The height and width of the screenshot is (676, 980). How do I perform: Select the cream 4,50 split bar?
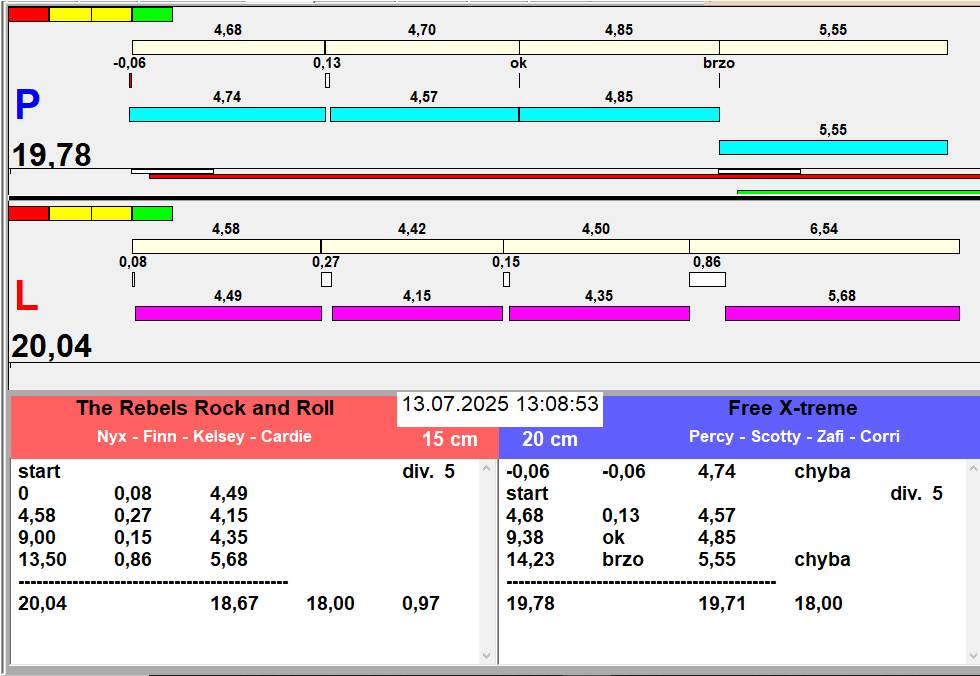(x=597, y=246)
